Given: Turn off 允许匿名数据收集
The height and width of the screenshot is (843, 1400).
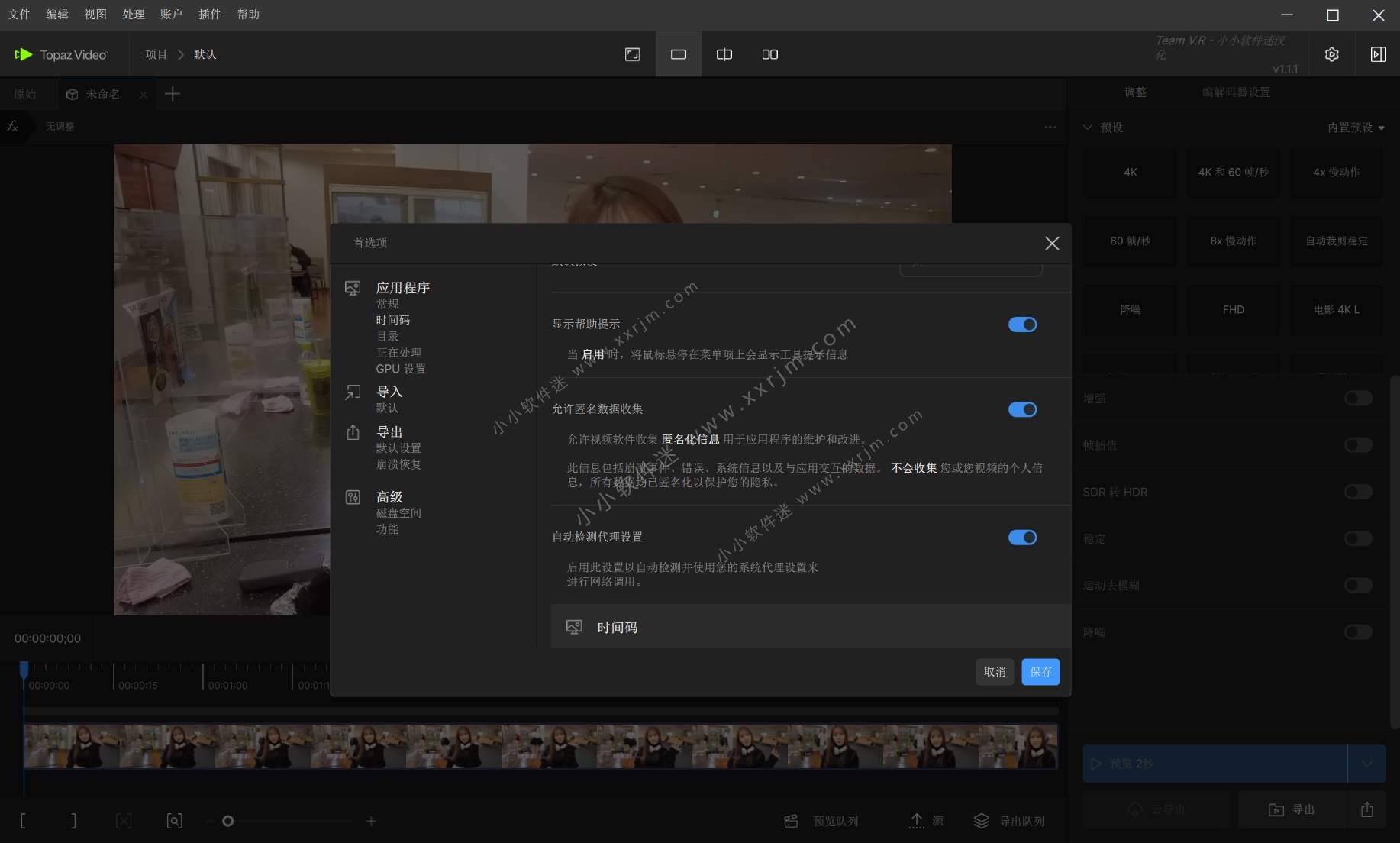Looking at the screenshot, I should tap(1023, 409).
